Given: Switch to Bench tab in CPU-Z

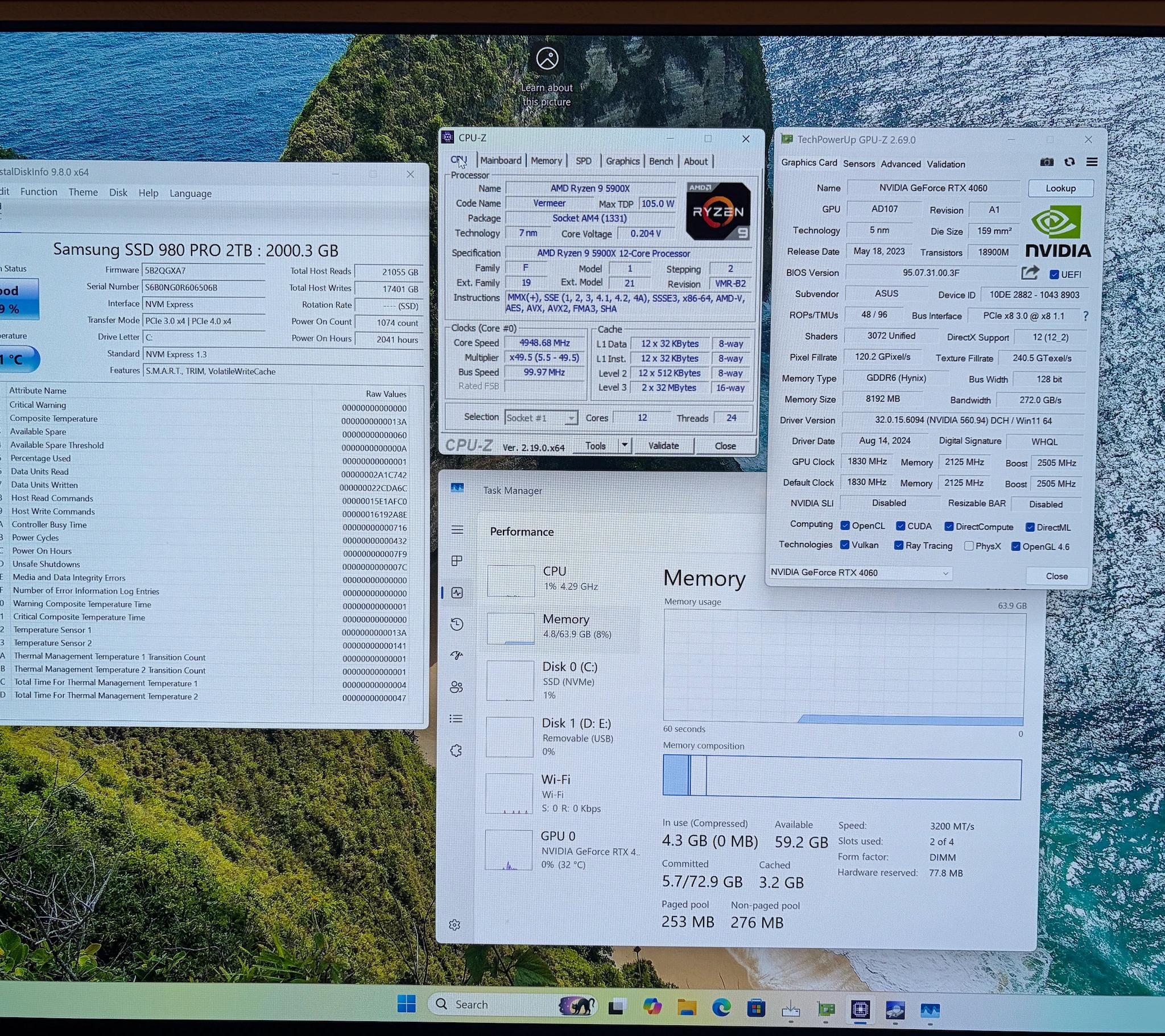Looking at the screenshot, I should [660, 161].
